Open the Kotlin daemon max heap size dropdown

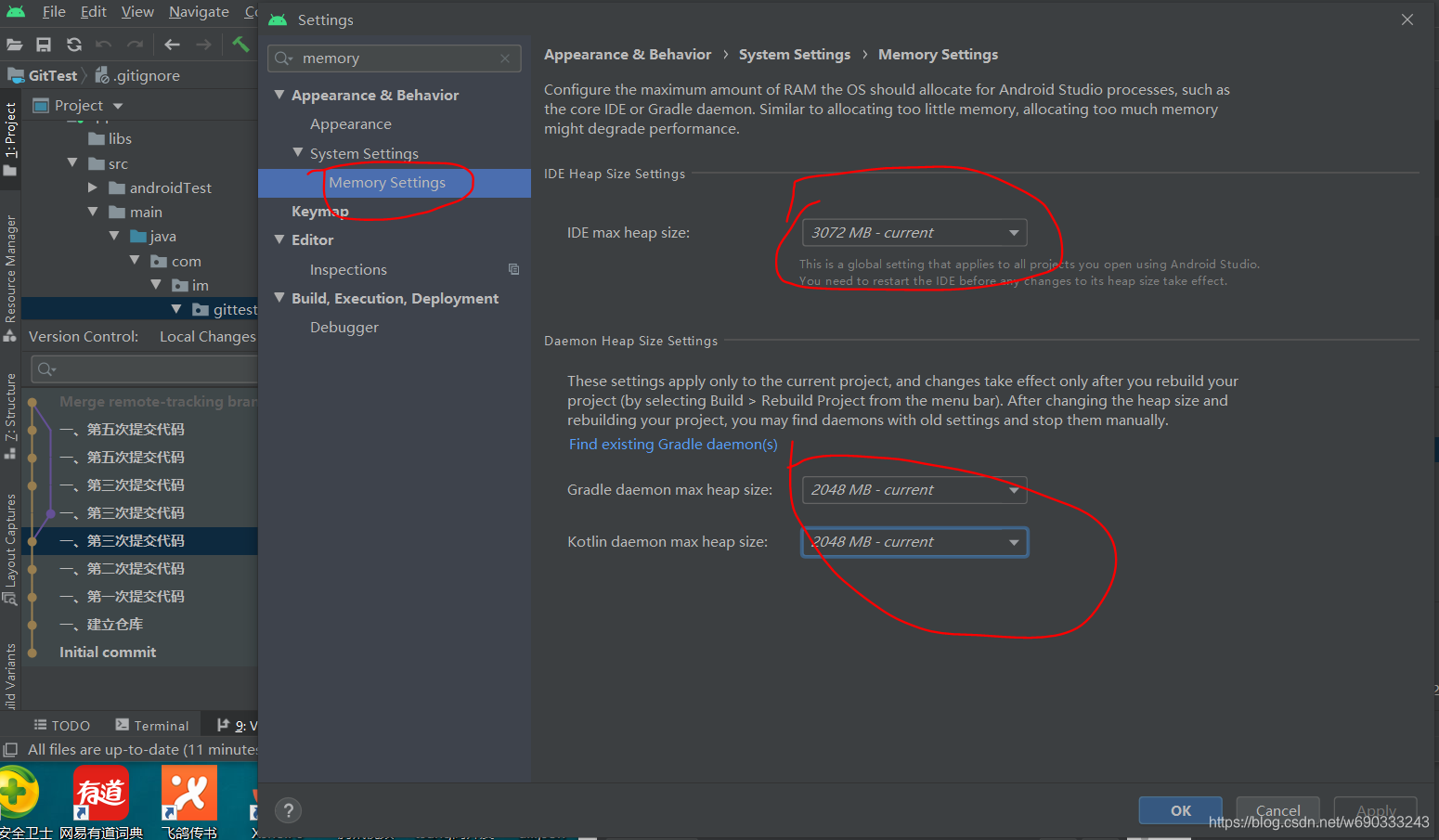coord(914,542)
